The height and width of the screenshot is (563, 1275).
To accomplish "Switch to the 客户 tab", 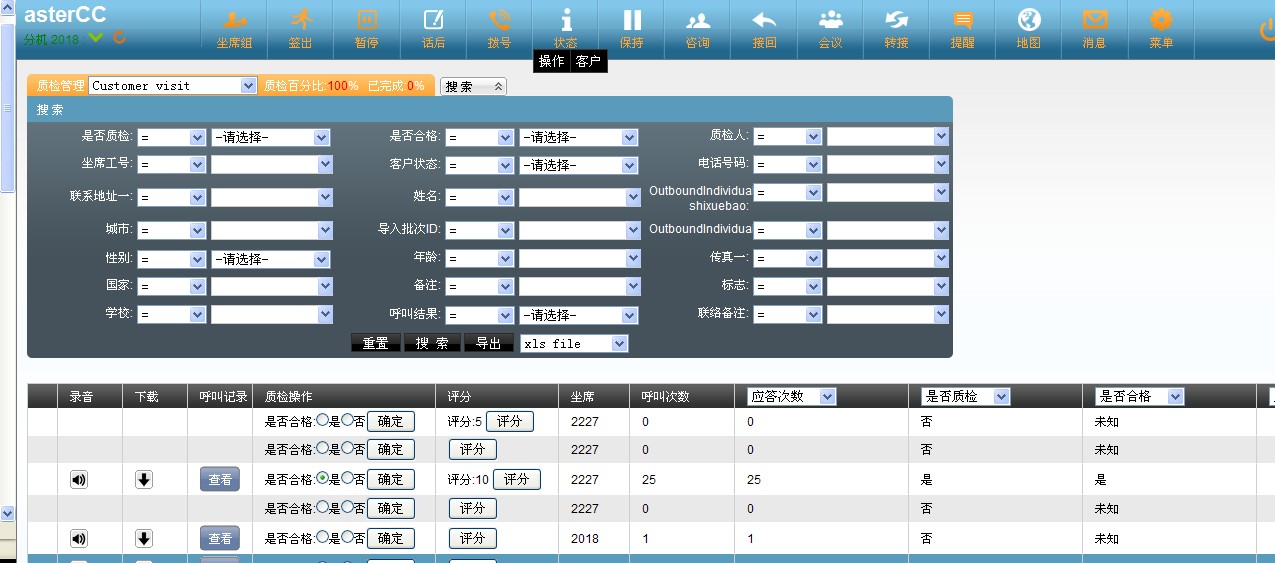I will tap(588, 62).
